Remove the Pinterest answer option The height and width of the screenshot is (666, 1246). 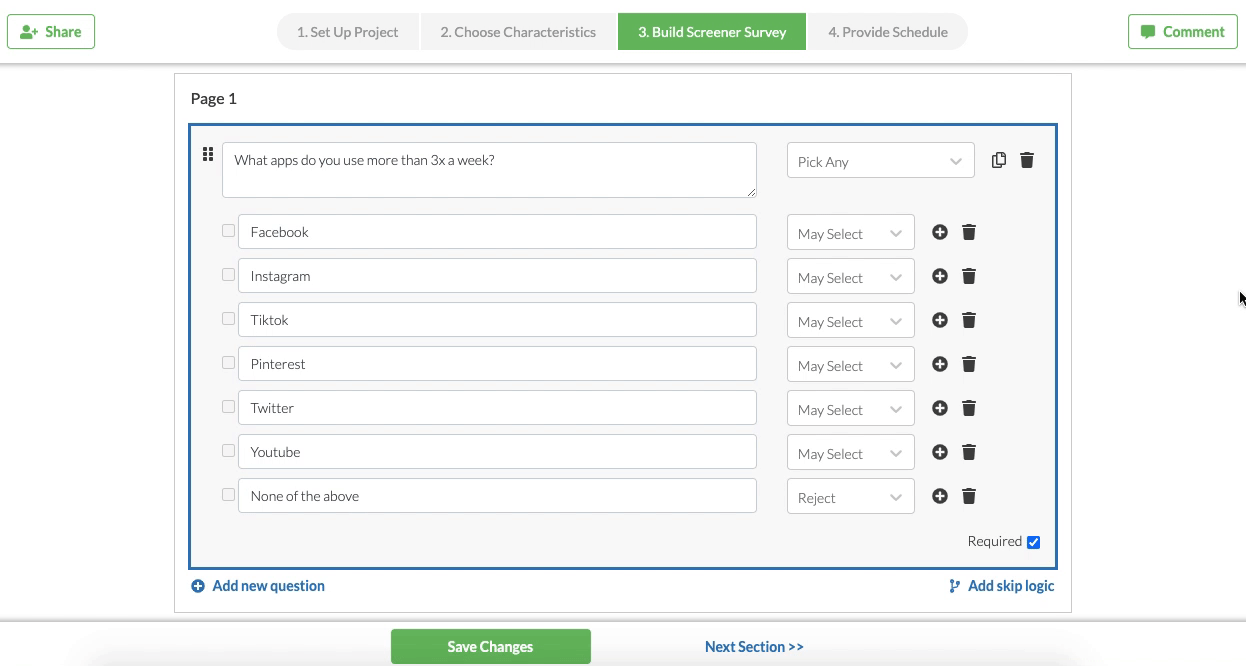point(969,364)
